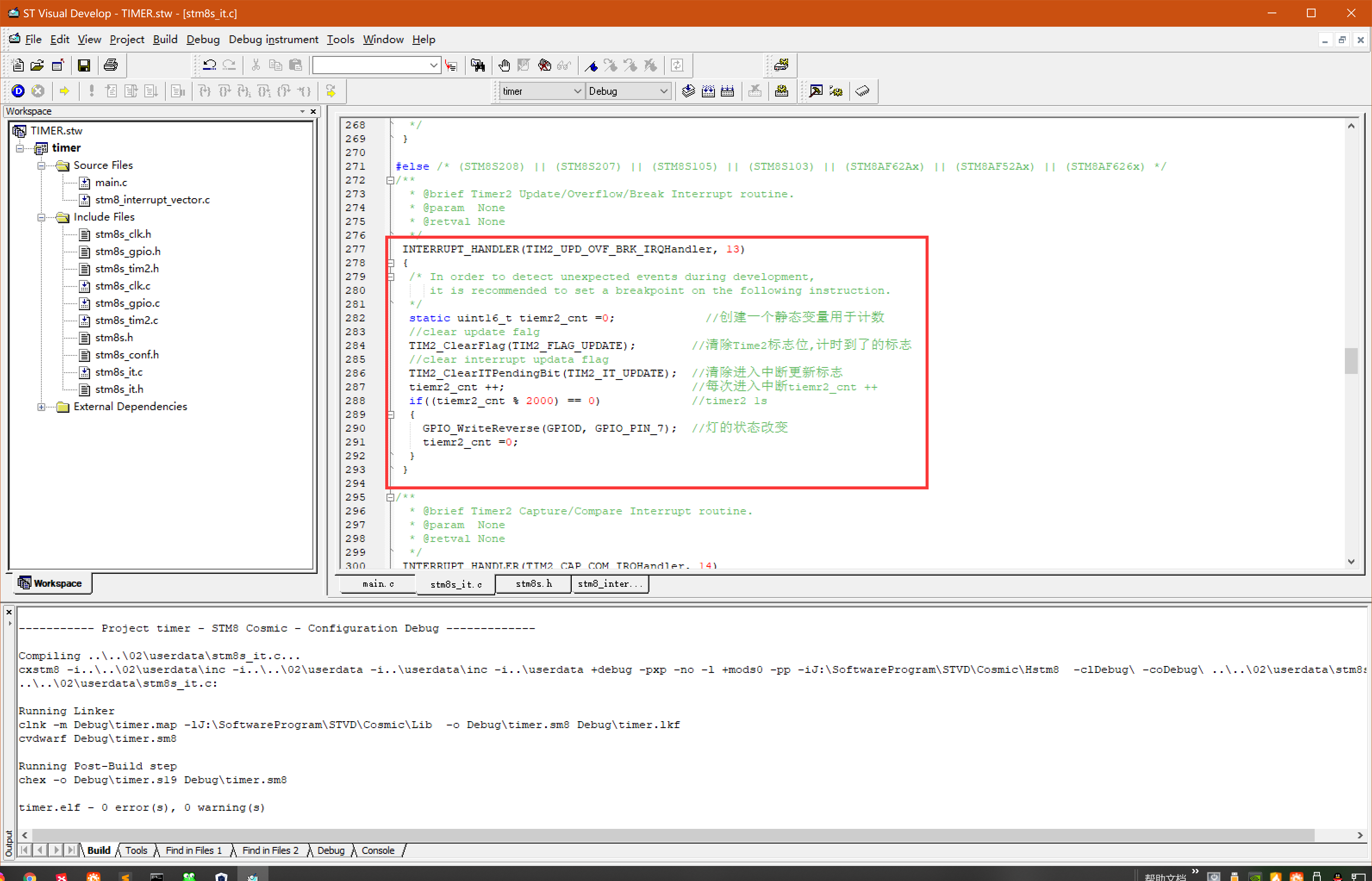Fold the if block at line 289
The image size is (1372, 881).
390,415
